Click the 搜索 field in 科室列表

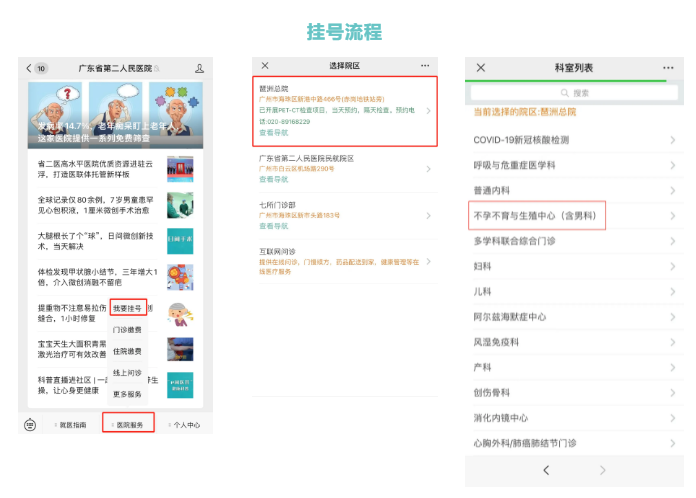point(574,93)
